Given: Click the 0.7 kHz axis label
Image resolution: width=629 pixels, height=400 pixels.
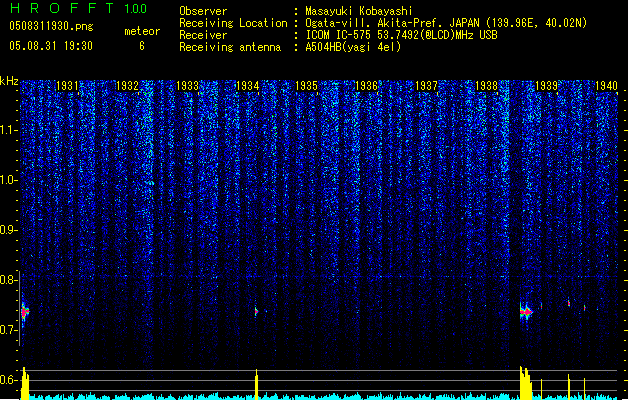Looking at the screenshot, I should click(x=7, y=330).
